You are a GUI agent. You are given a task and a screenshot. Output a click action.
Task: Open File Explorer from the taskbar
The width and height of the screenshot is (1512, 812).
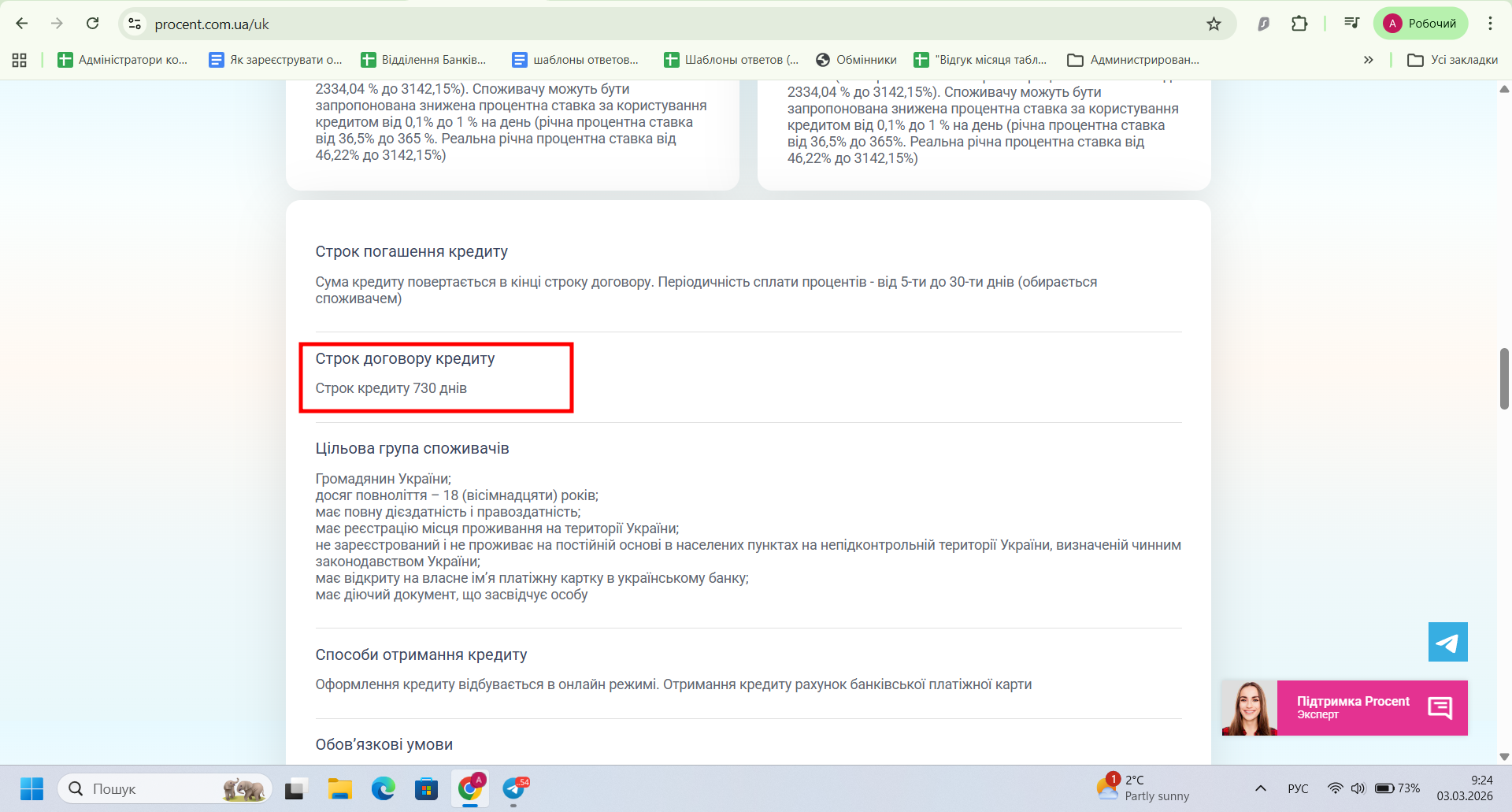click(x=340, y=788)
